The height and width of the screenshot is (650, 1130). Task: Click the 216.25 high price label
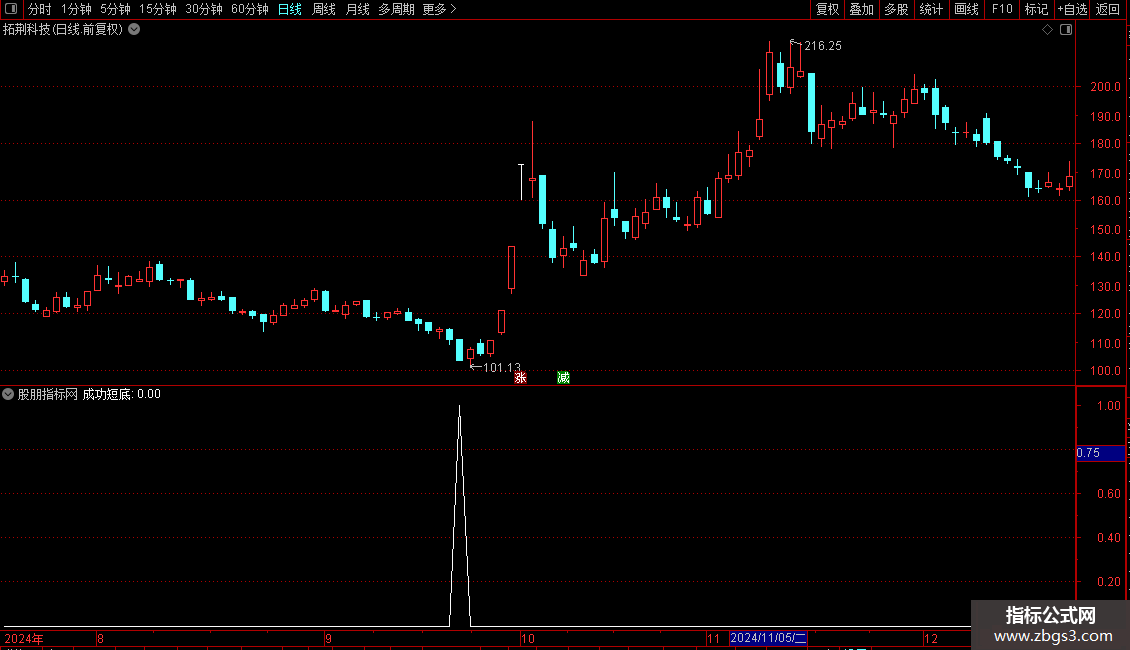tap(822, 46)
